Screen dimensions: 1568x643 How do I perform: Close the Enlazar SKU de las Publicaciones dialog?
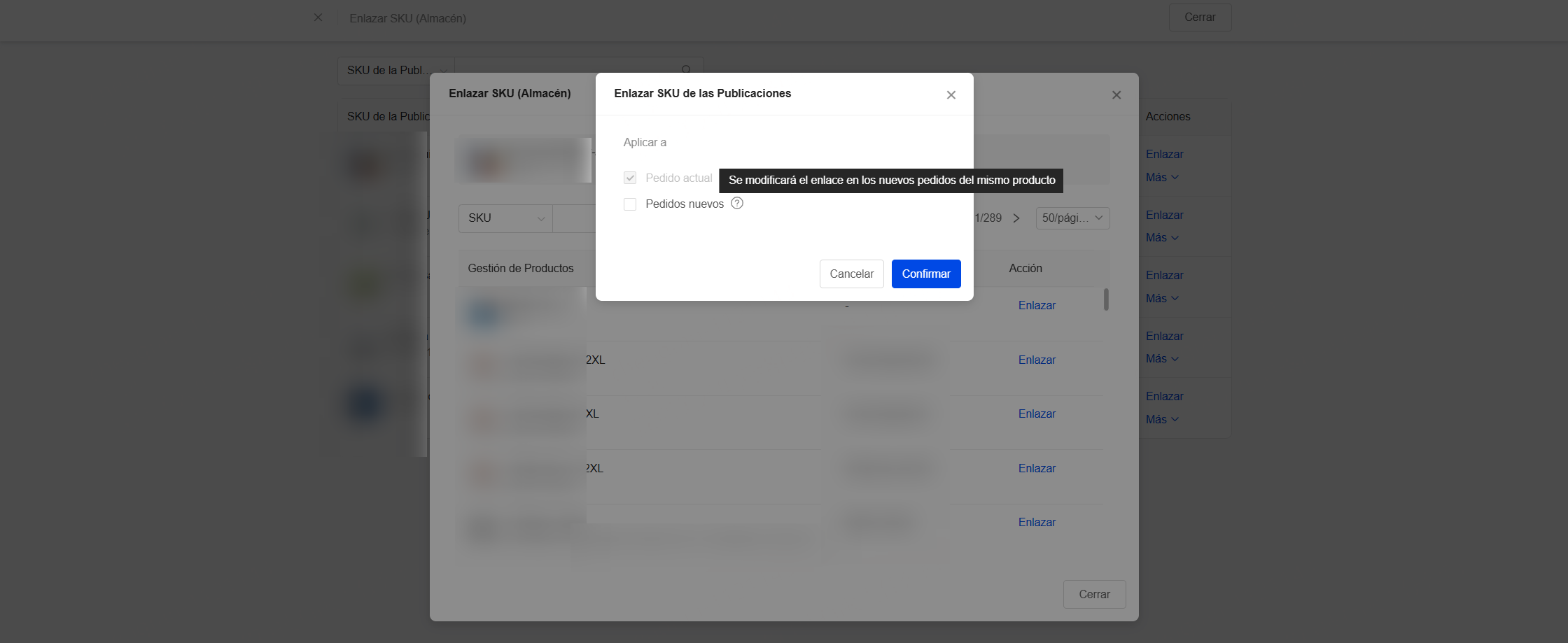pyautogui.click(x=951, y=95)
